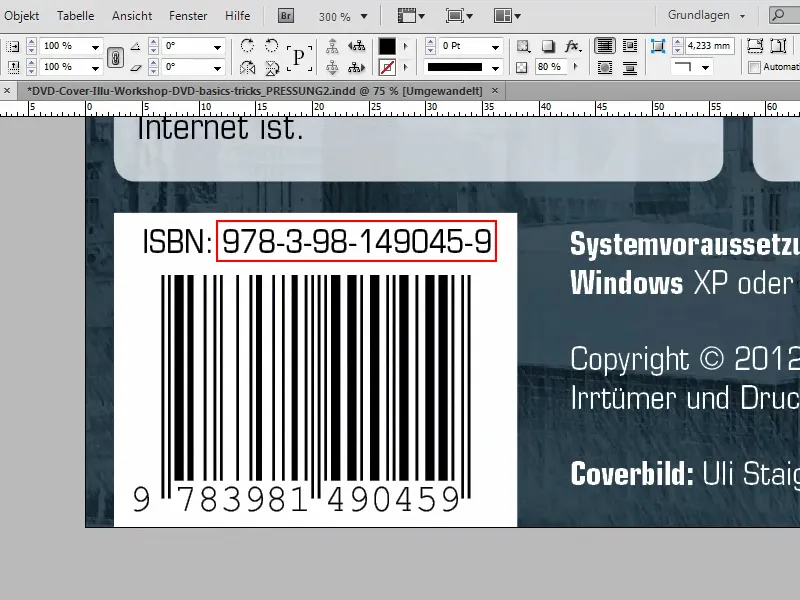This screenshot has height=600, width=800.
Task: Open the rotation angle 0° dropdown
Action: click(x=217, y=47)
